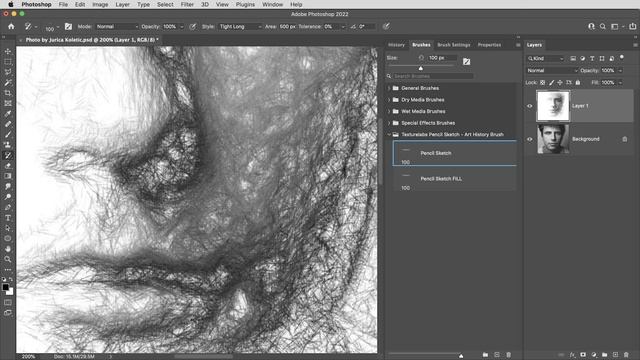640x360 pixels.
Task: Toggle lock position
Action: pyautogui.click(x=560, y=82)
